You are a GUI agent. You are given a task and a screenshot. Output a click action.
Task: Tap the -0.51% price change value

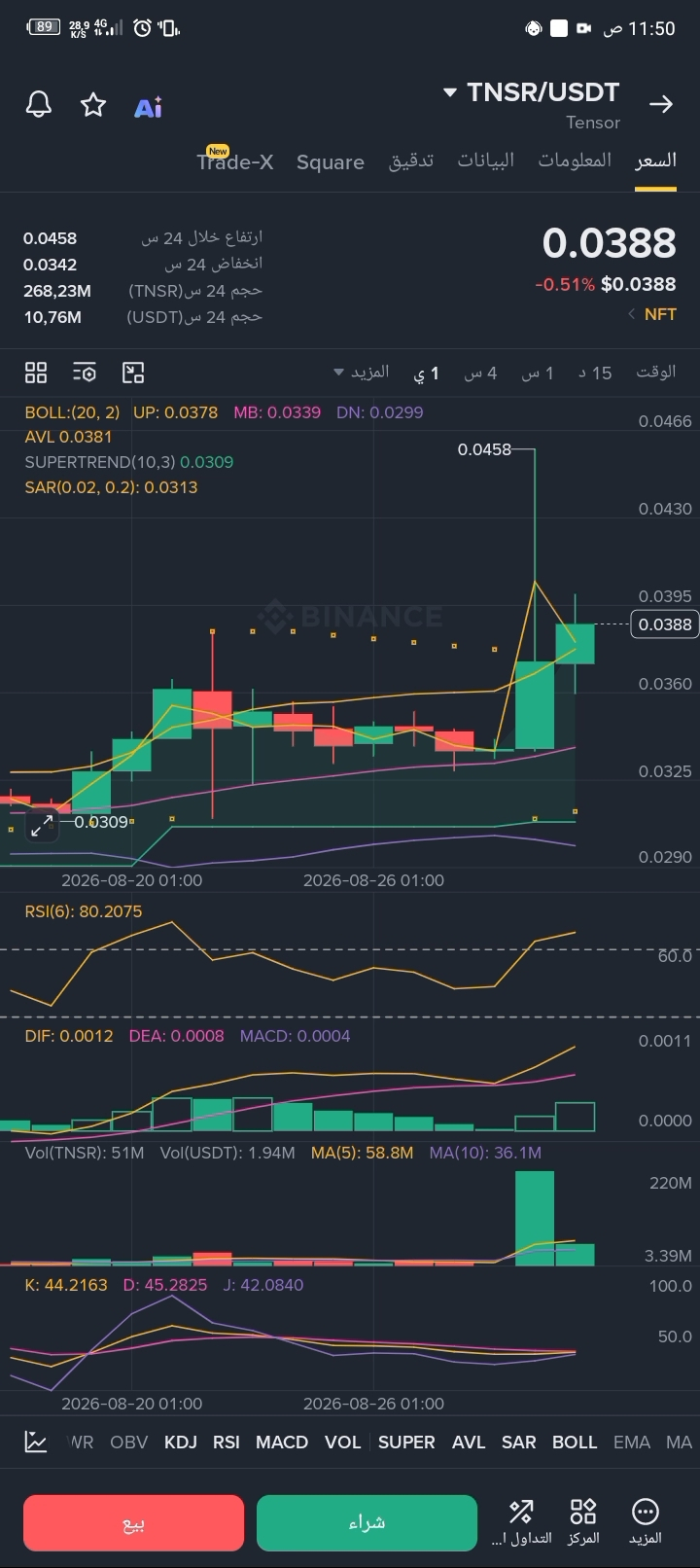click(x=565, y=284)
